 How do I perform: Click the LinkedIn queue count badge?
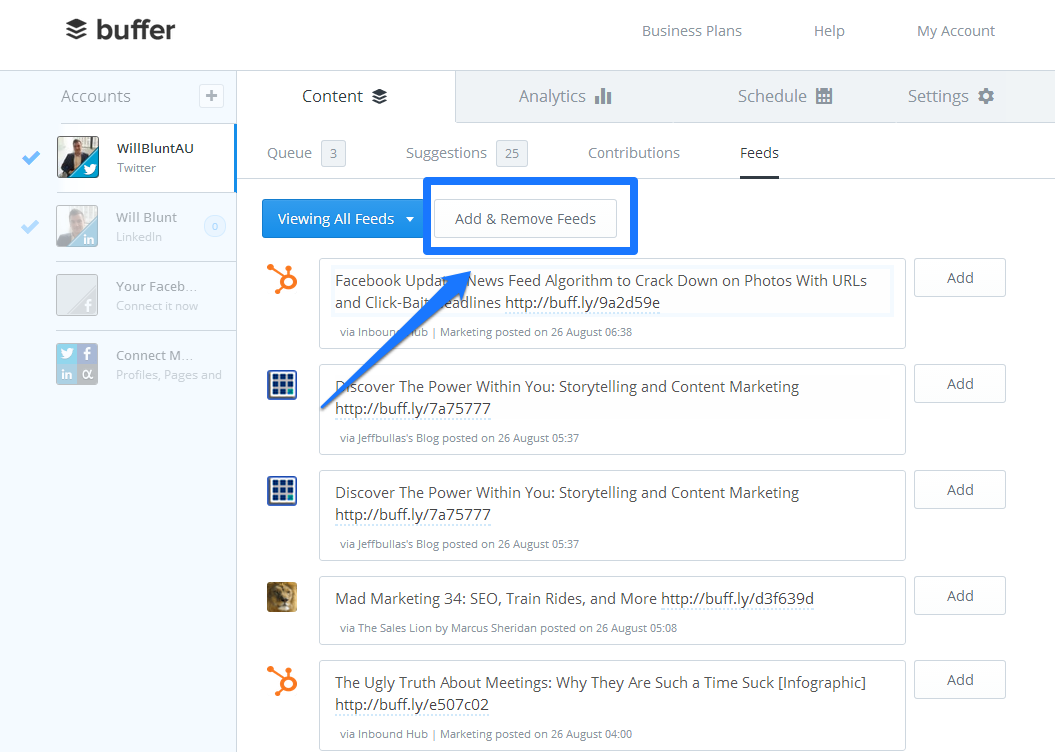click(215, 227)
